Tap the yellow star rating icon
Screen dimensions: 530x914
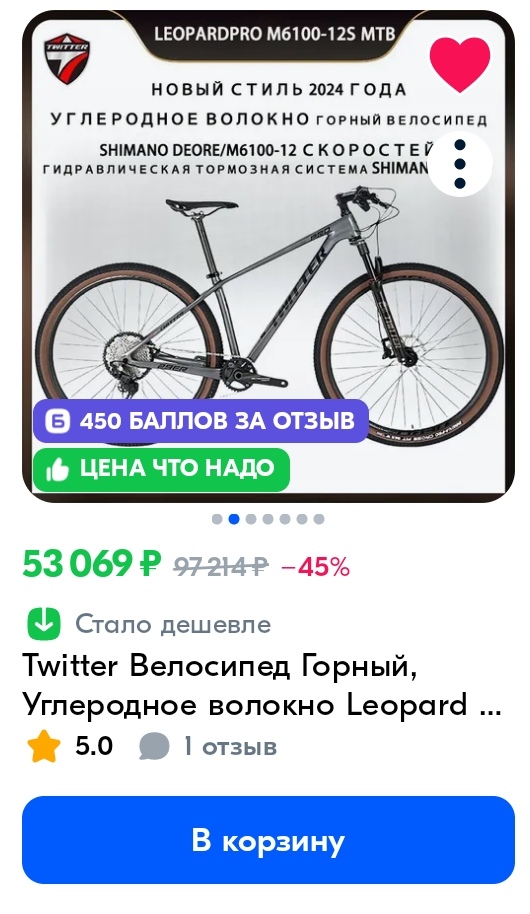click(x=44, y=747)
